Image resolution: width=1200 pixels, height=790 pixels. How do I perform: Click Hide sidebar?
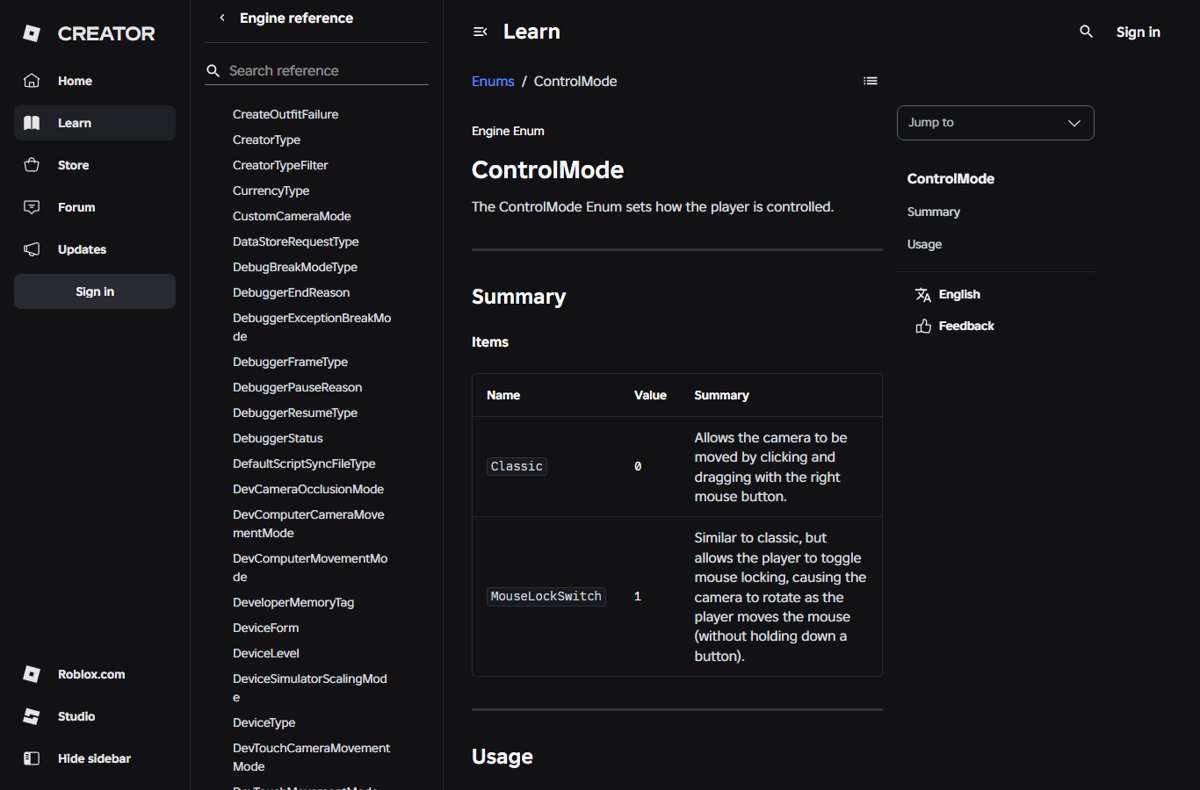pos(95,758)
